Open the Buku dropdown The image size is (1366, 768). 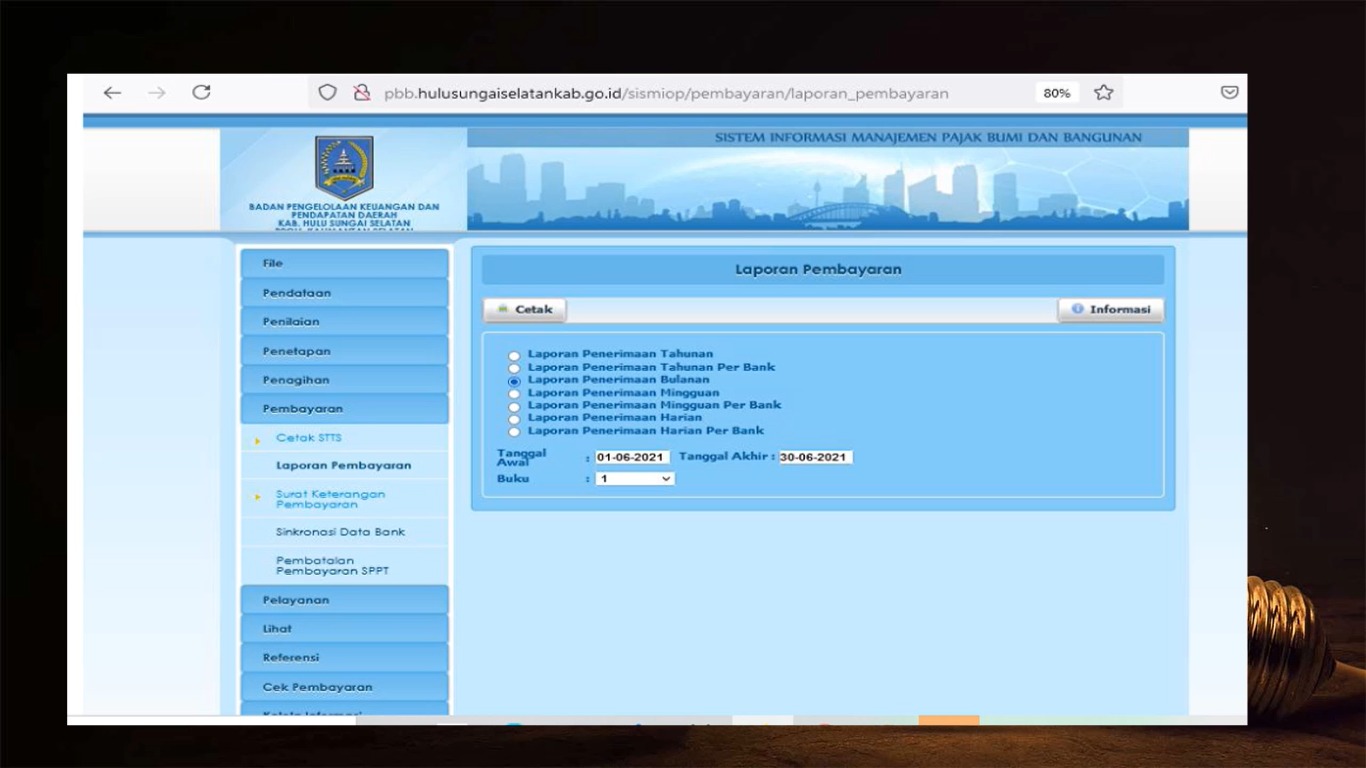[635, 479]
